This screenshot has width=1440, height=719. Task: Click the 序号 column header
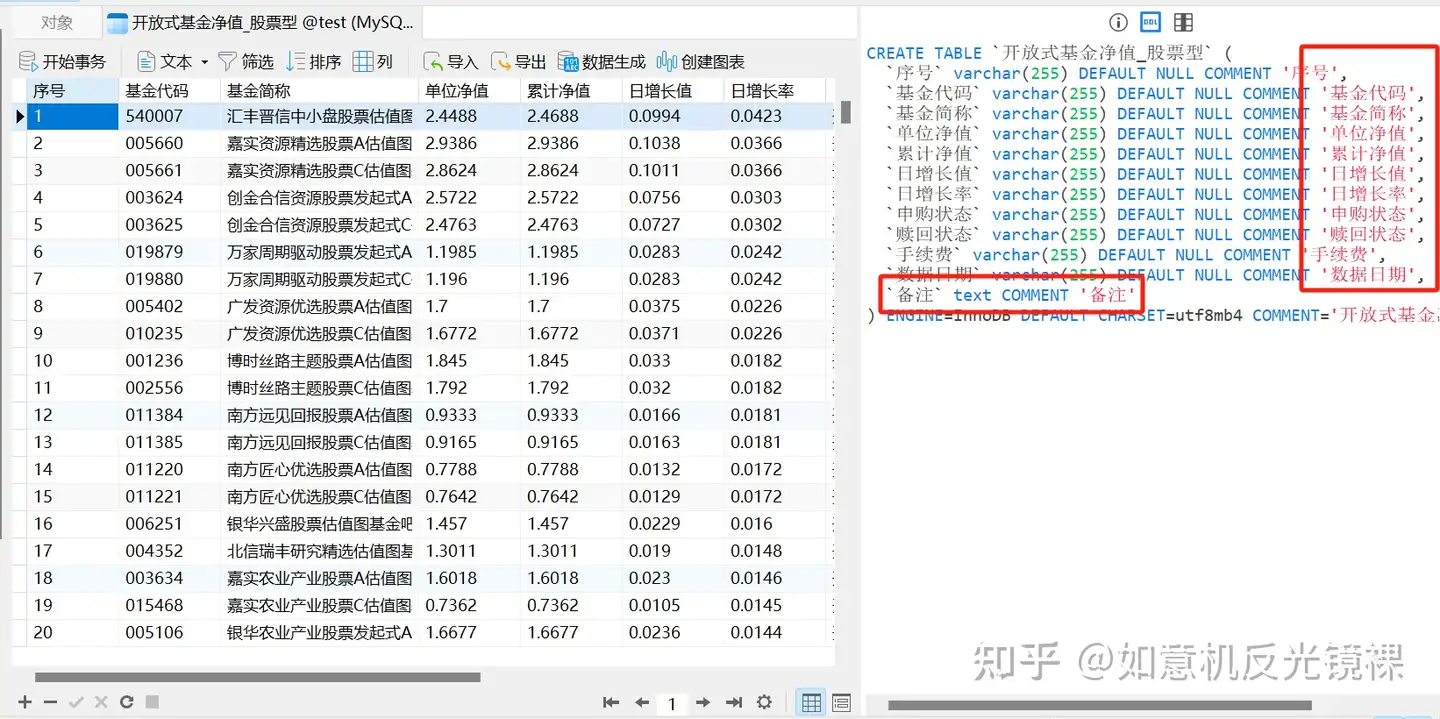tap(72, 90)
